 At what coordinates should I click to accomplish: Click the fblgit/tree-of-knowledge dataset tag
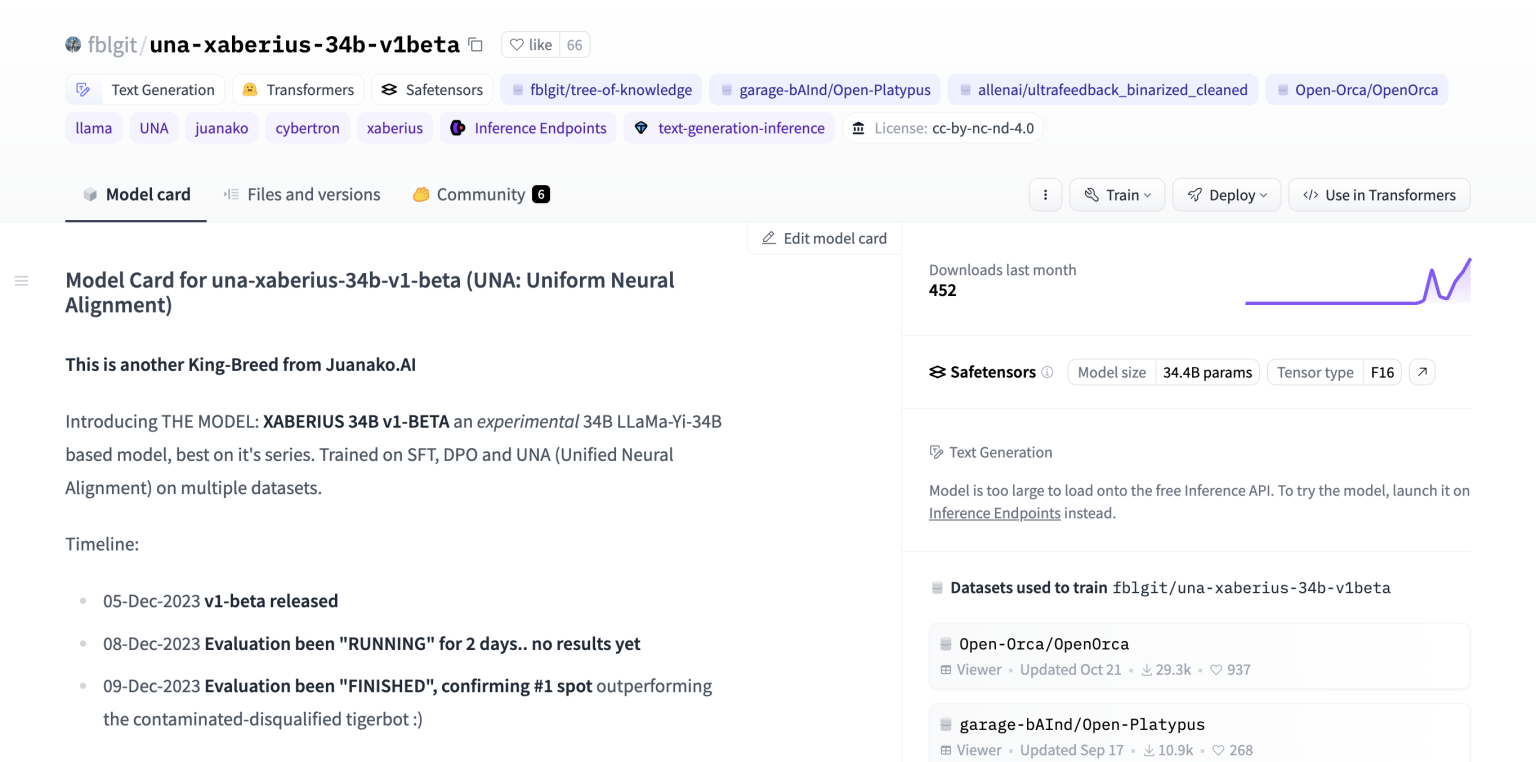pos(601,90)
